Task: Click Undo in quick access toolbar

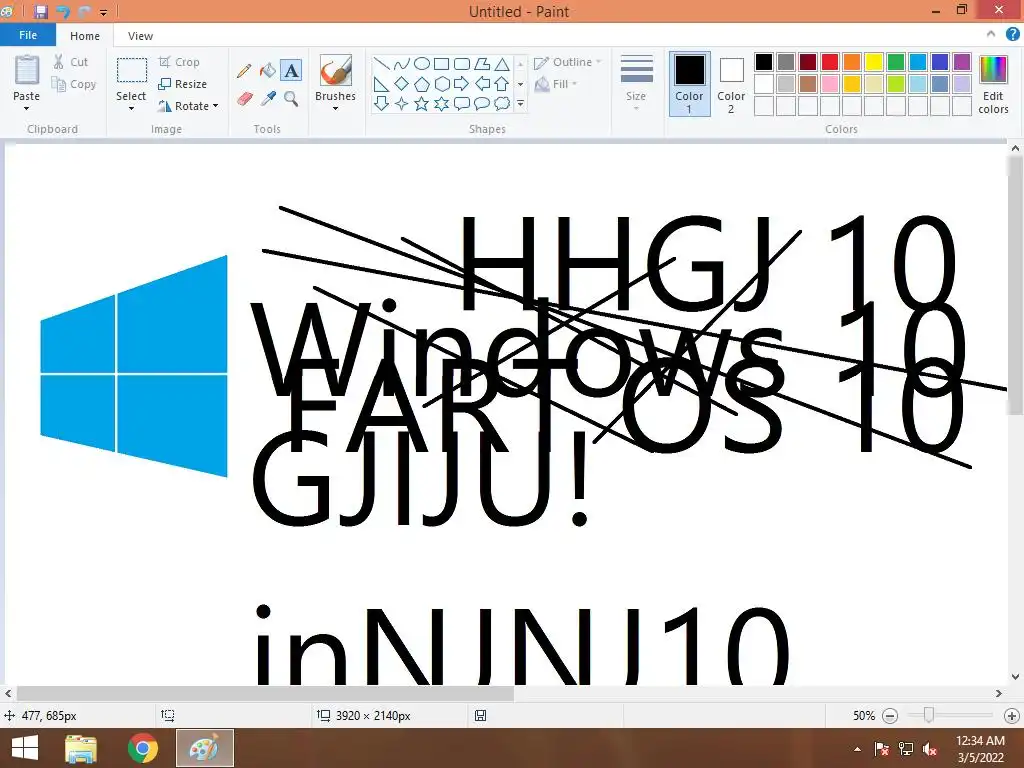Action: 63,11
